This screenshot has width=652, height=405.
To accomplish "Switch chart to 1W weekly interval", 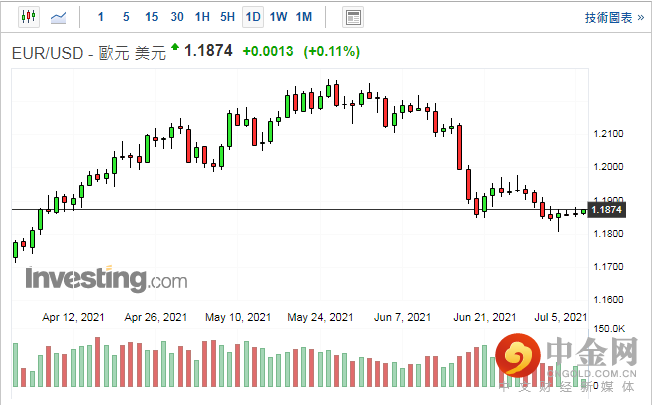I will [x=278, y=17].
